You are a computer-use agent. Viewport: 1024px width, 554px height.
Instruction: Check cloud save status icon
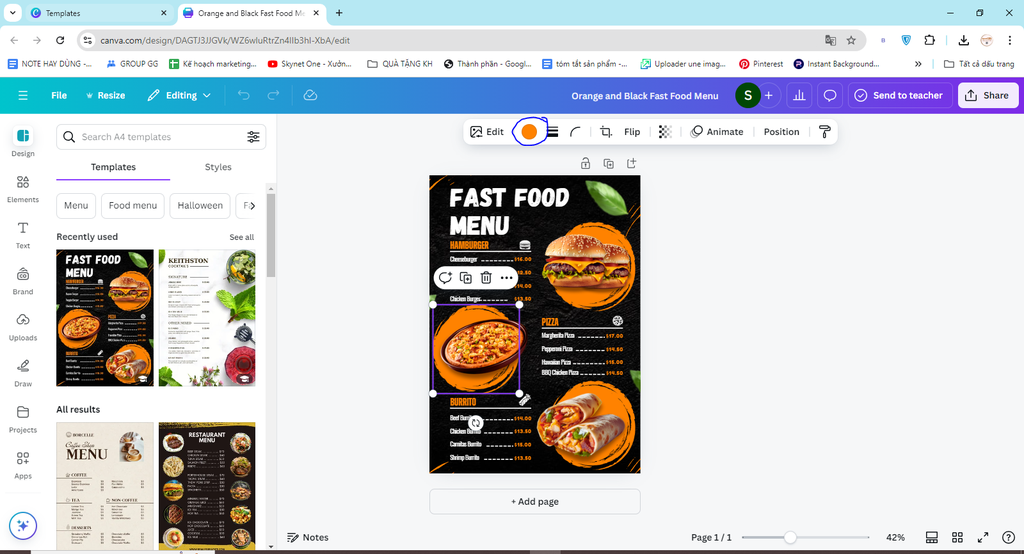310,95
